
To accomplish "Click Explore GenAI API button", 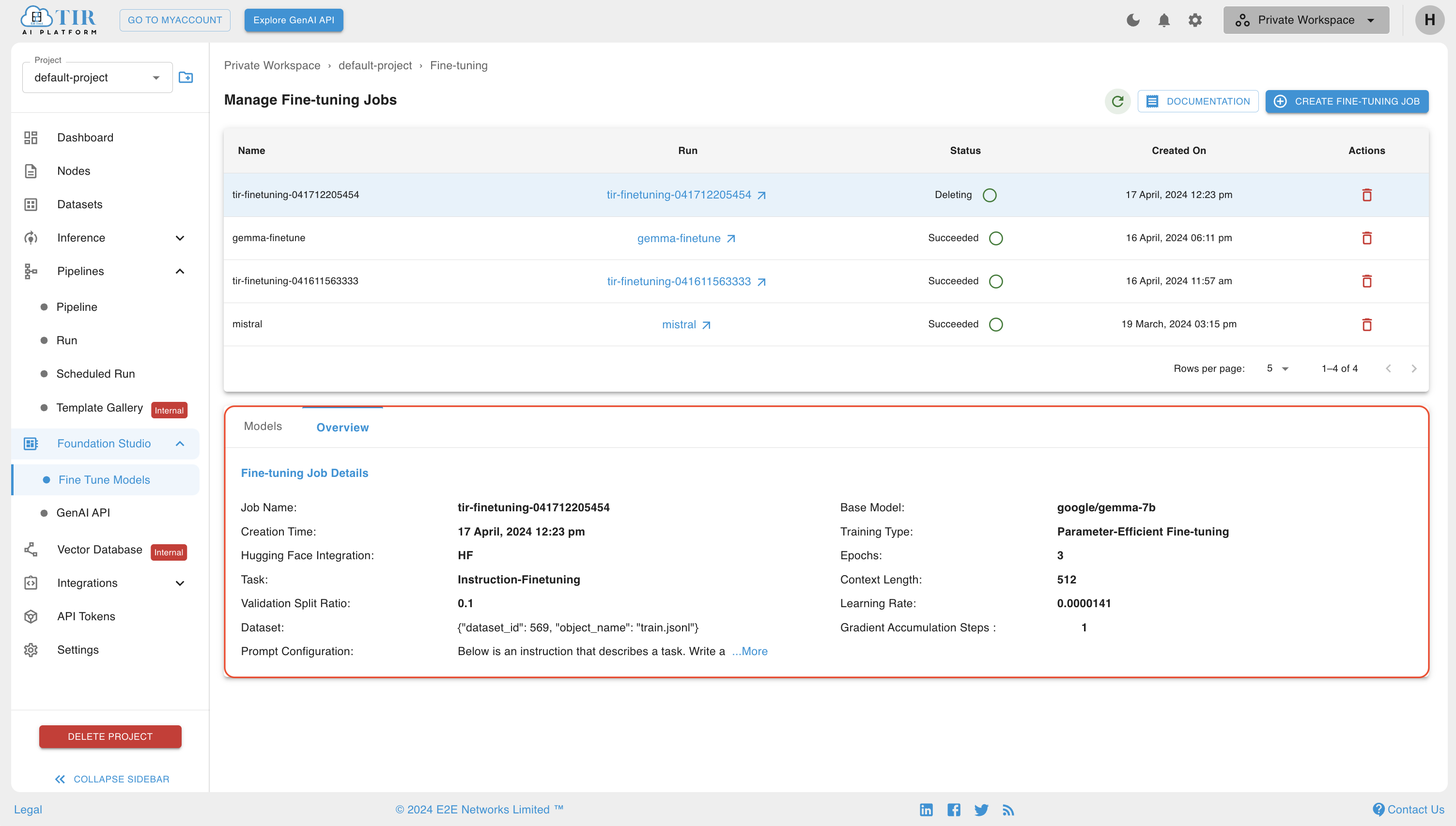I will [294, 20].
